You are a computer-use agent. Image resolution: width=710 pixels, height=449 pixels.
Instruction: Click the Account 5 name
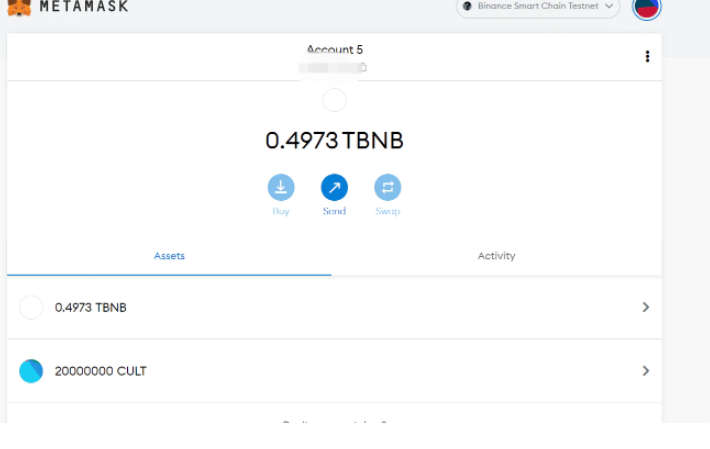tap(335, 49)
